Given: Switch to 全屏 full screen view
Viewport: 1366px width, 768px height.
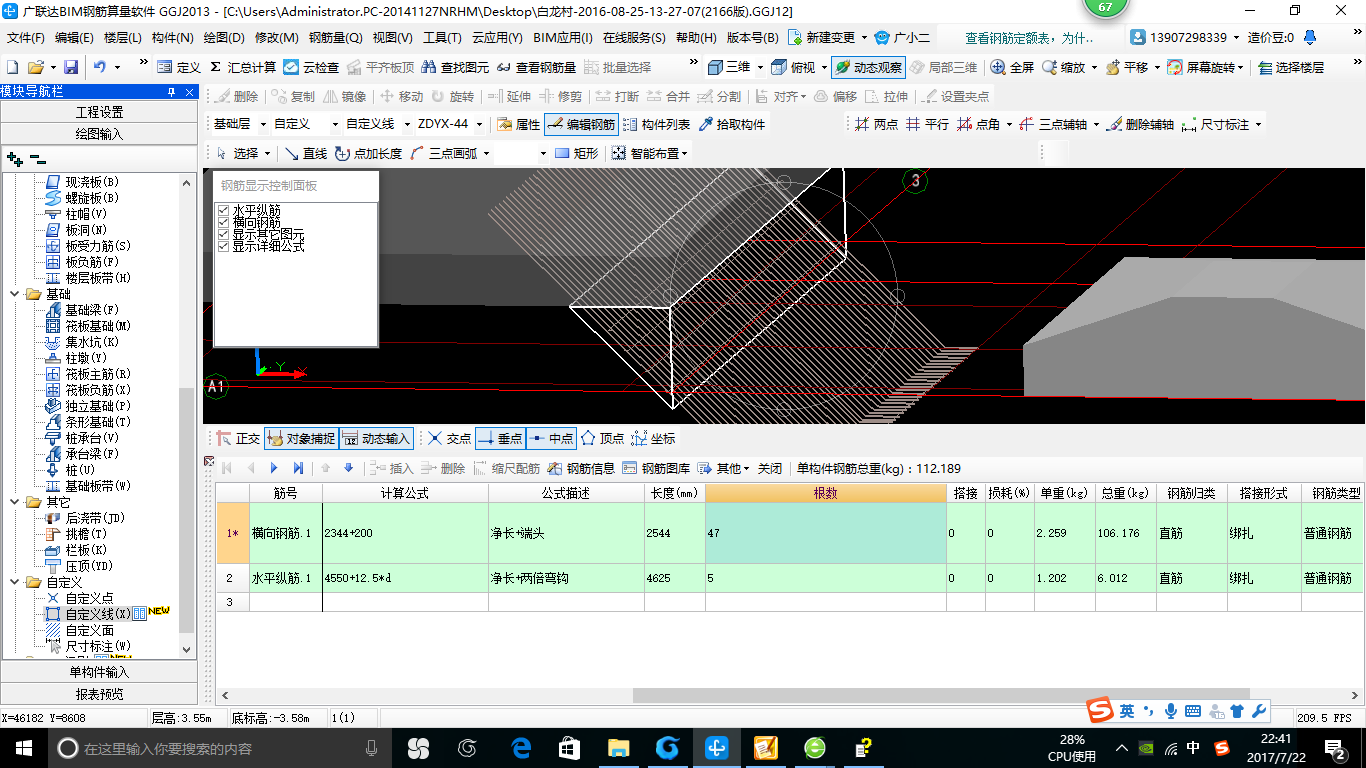Looking at the screenshot, I should 1012,67.
